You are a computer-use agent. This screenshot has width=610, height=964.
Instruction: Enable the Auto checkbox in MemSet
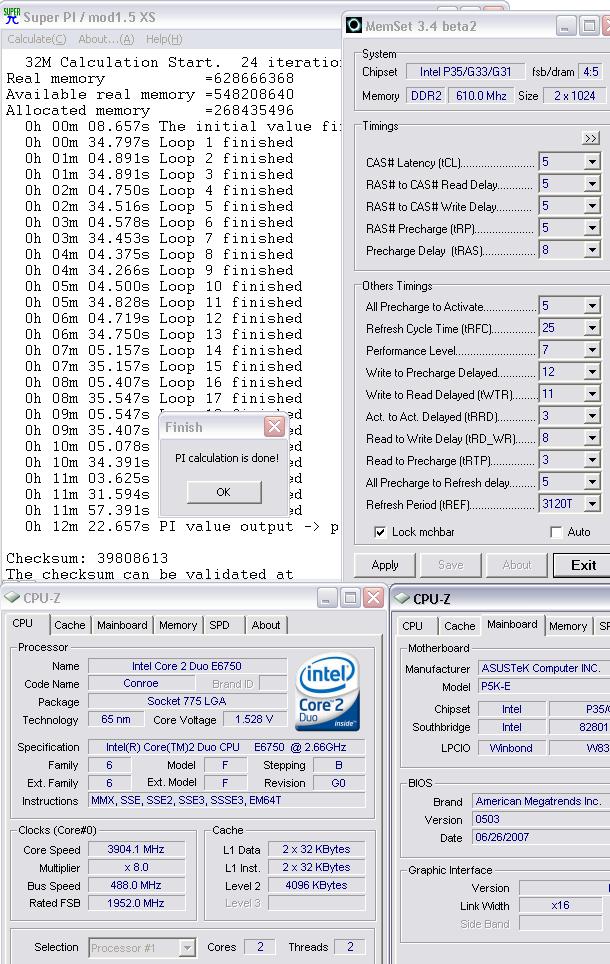click(556, 532)
